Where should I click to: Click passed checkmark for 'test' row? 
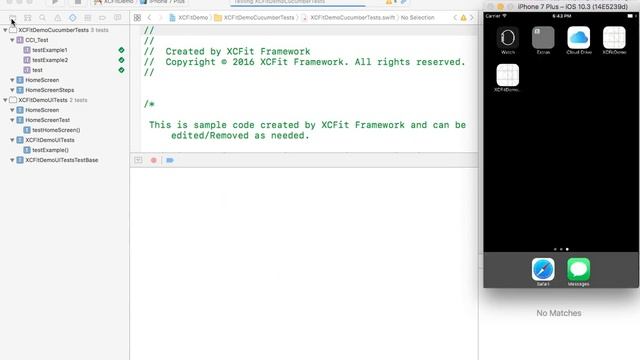point(121,70)
